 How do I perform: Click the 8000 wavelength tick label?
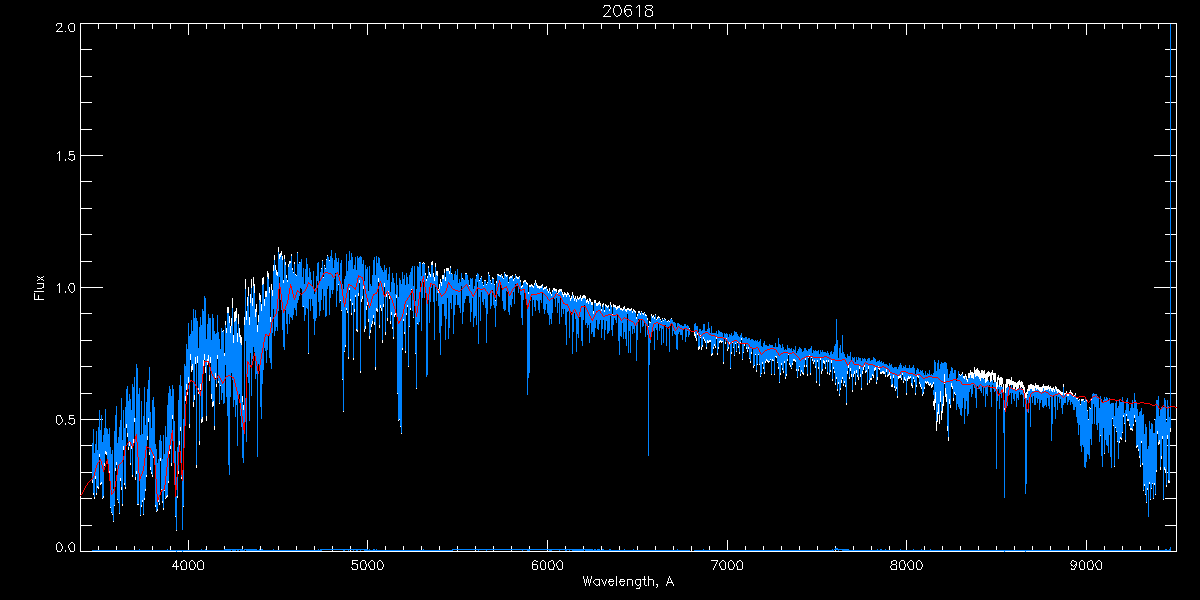tap(906, 564)
